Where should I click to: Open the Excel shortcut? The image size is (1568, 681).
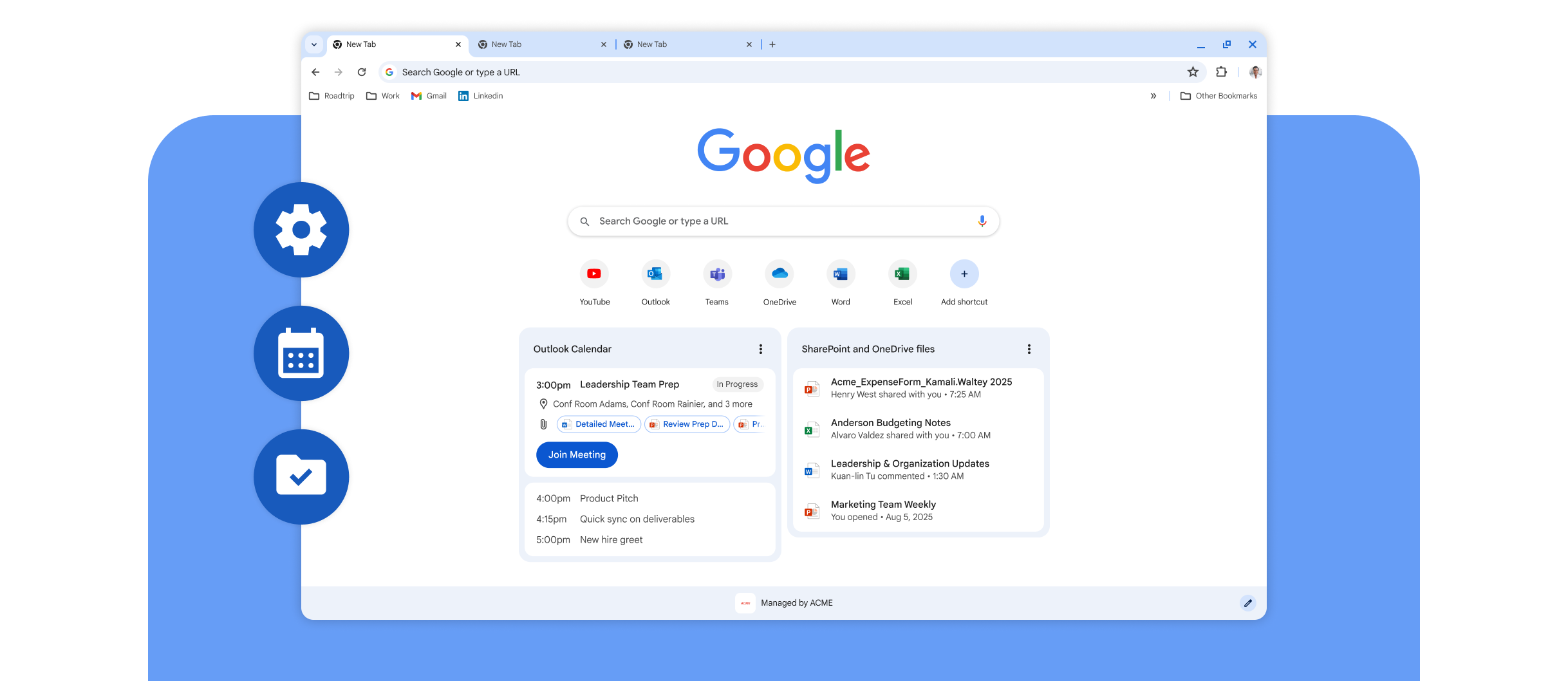click(x=902, y=274)
